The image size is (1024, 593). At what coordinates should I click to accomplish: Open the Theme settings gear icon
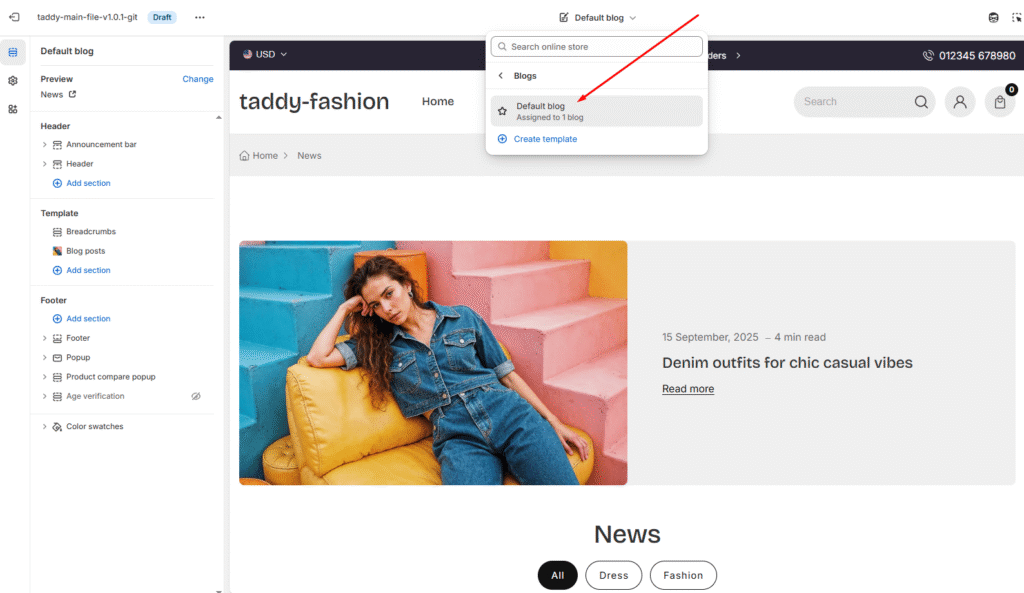click(x=13, y=80)
